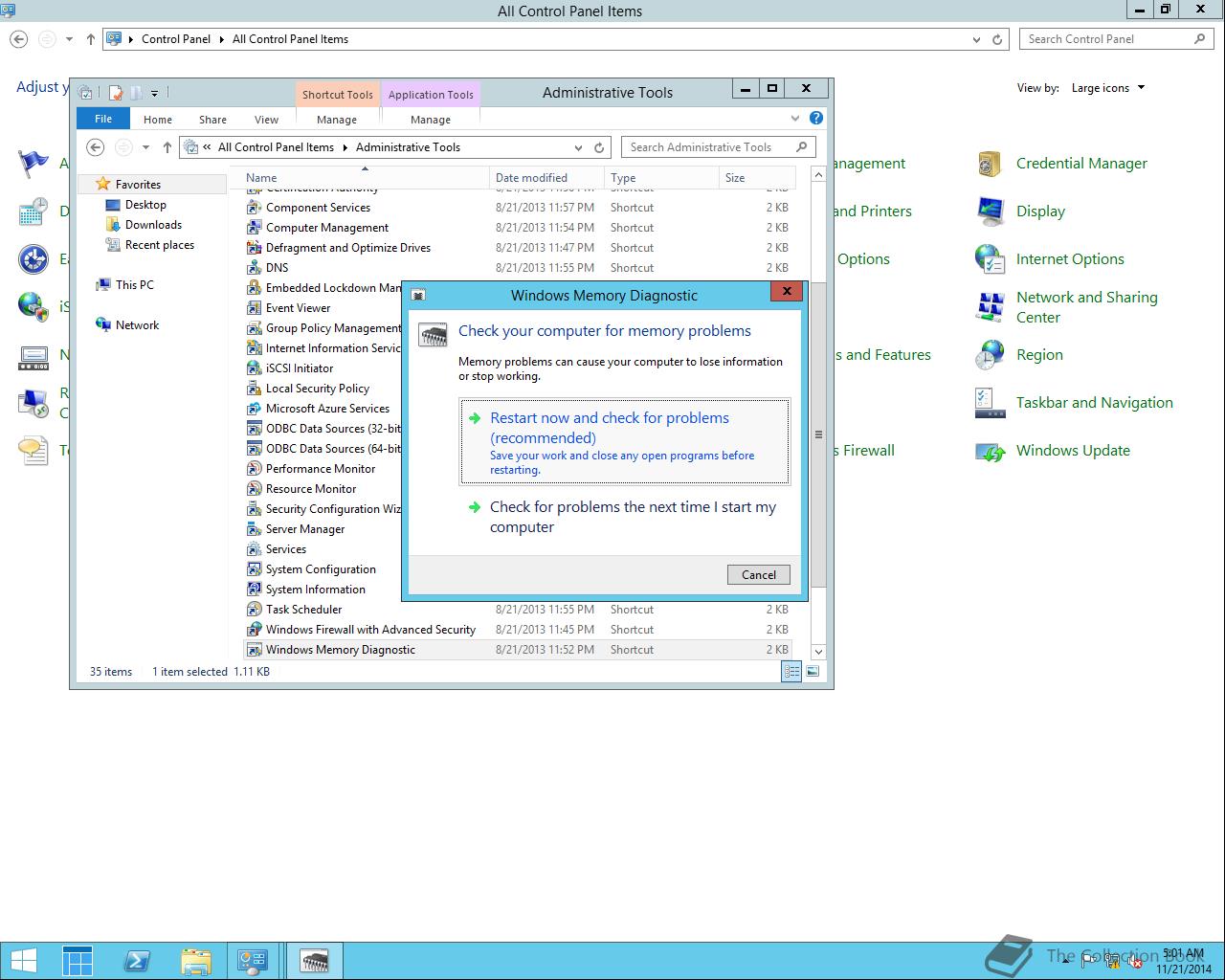This screenshot has width=1225, height=980.
Task: Click the Start button on taskbar
Action: pos(23,961)
